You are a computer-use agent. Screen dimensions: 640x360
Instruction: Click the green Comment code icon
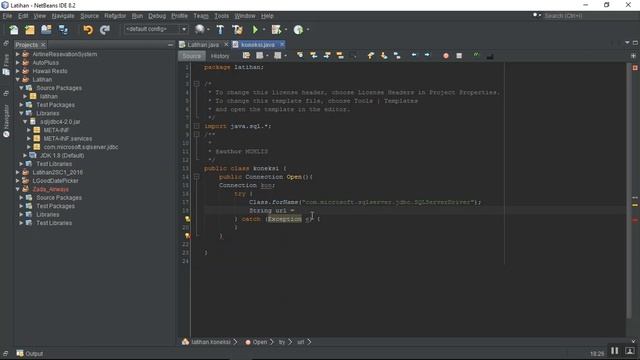tap(476, 55)
